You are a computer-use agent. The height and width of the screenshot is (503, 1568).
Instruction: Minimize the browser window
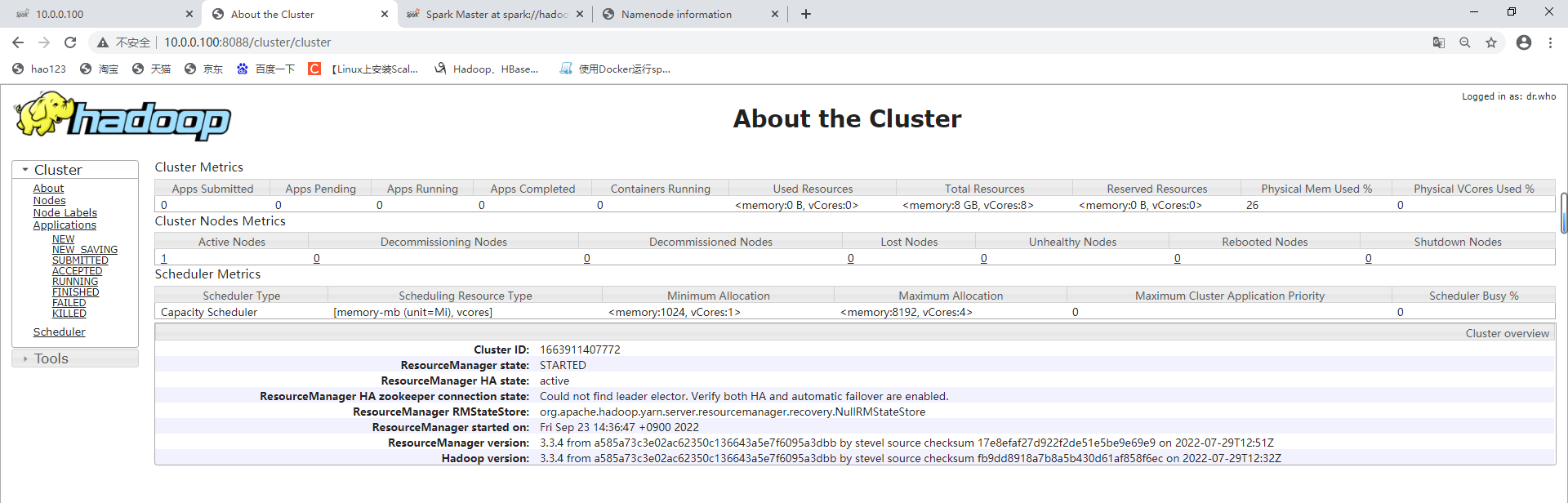(x=1474, y=12)
